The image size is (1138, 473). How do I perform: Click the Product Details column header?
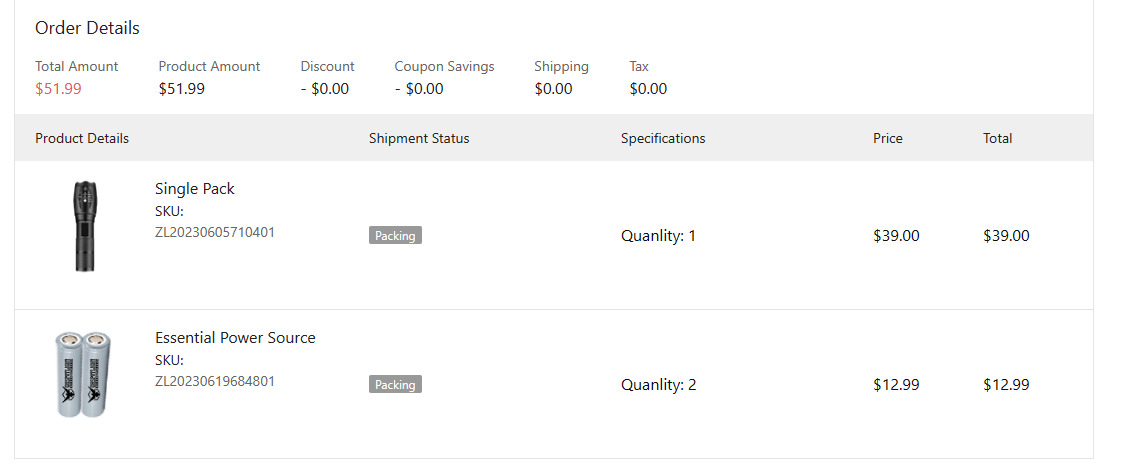(82, 139)
